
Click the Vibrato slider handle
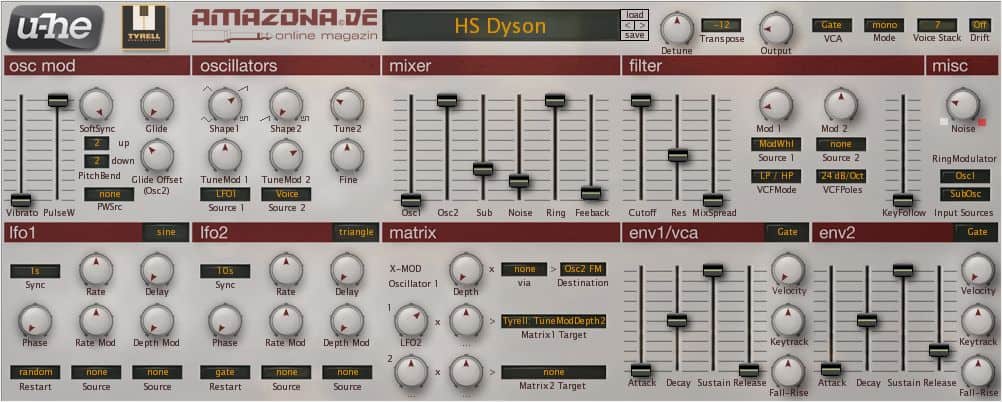(x=21, y=200)
